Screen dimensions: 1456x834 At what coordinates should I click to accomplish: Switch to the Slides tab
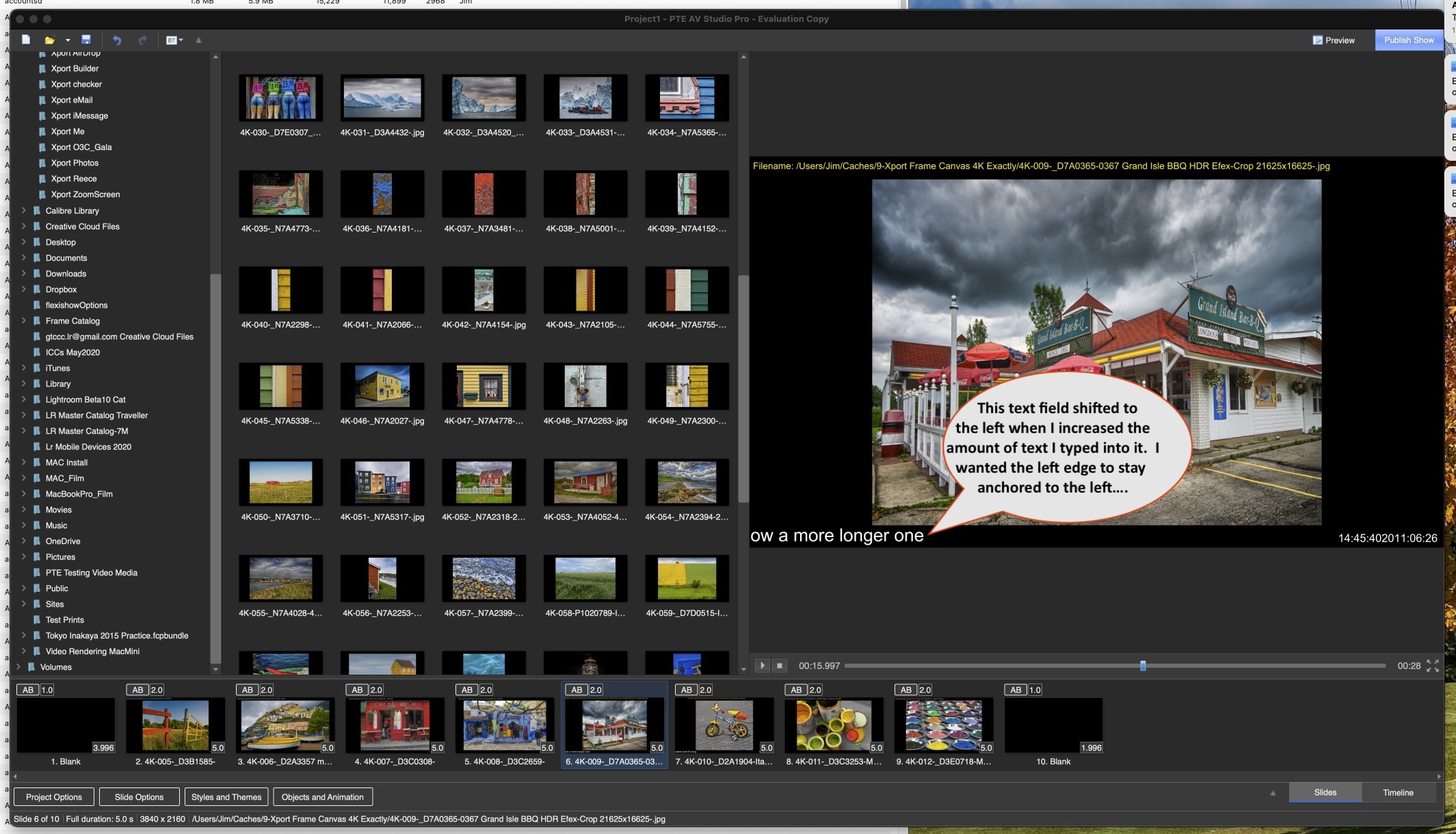(x=1325, y=792)
